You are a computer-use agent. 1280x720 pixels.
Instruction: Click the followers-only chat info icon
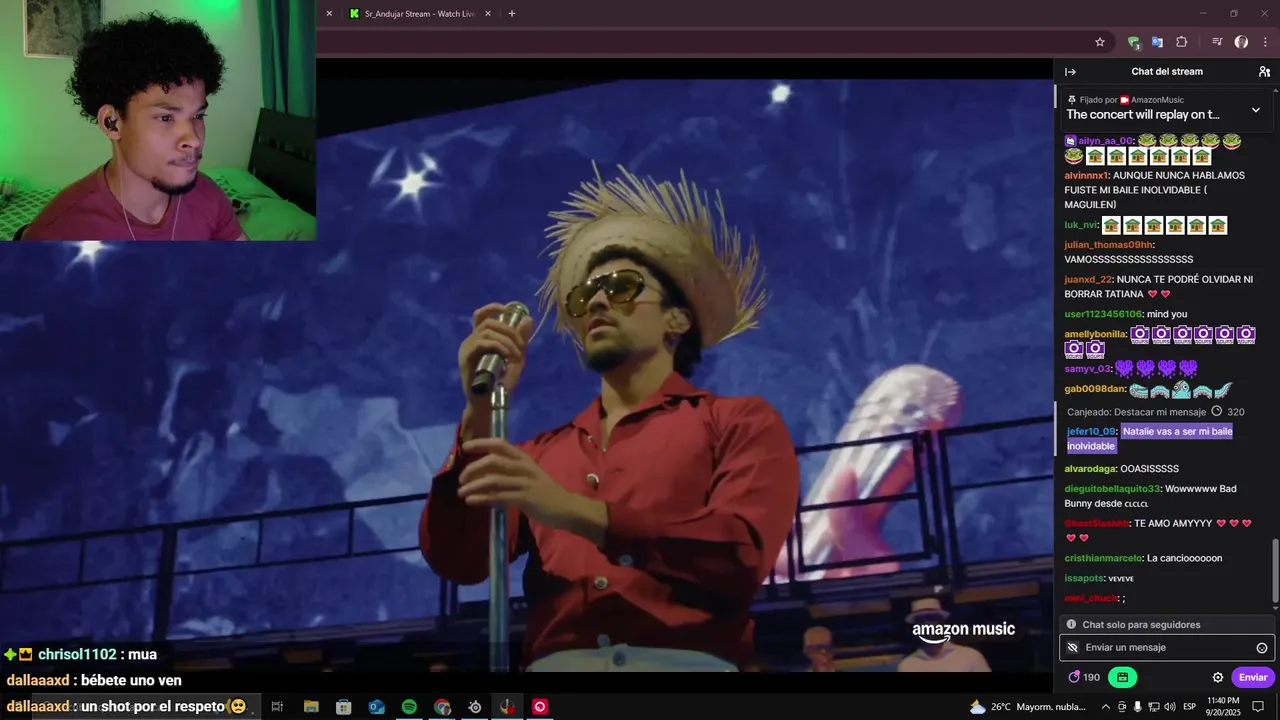tap(1071, 624)
